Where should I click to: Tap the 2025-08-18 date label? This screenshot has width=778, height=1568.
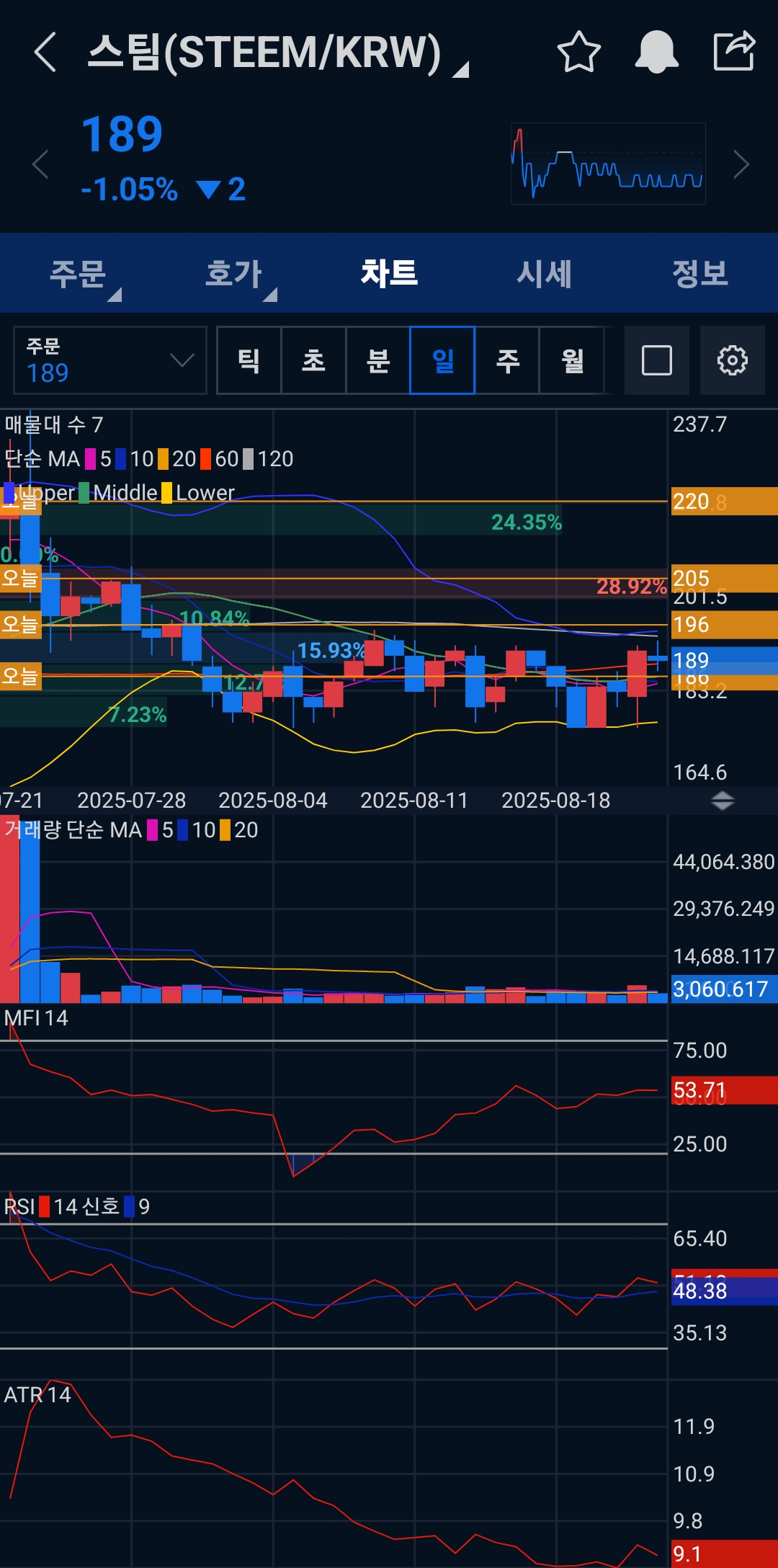pos(556,801)
